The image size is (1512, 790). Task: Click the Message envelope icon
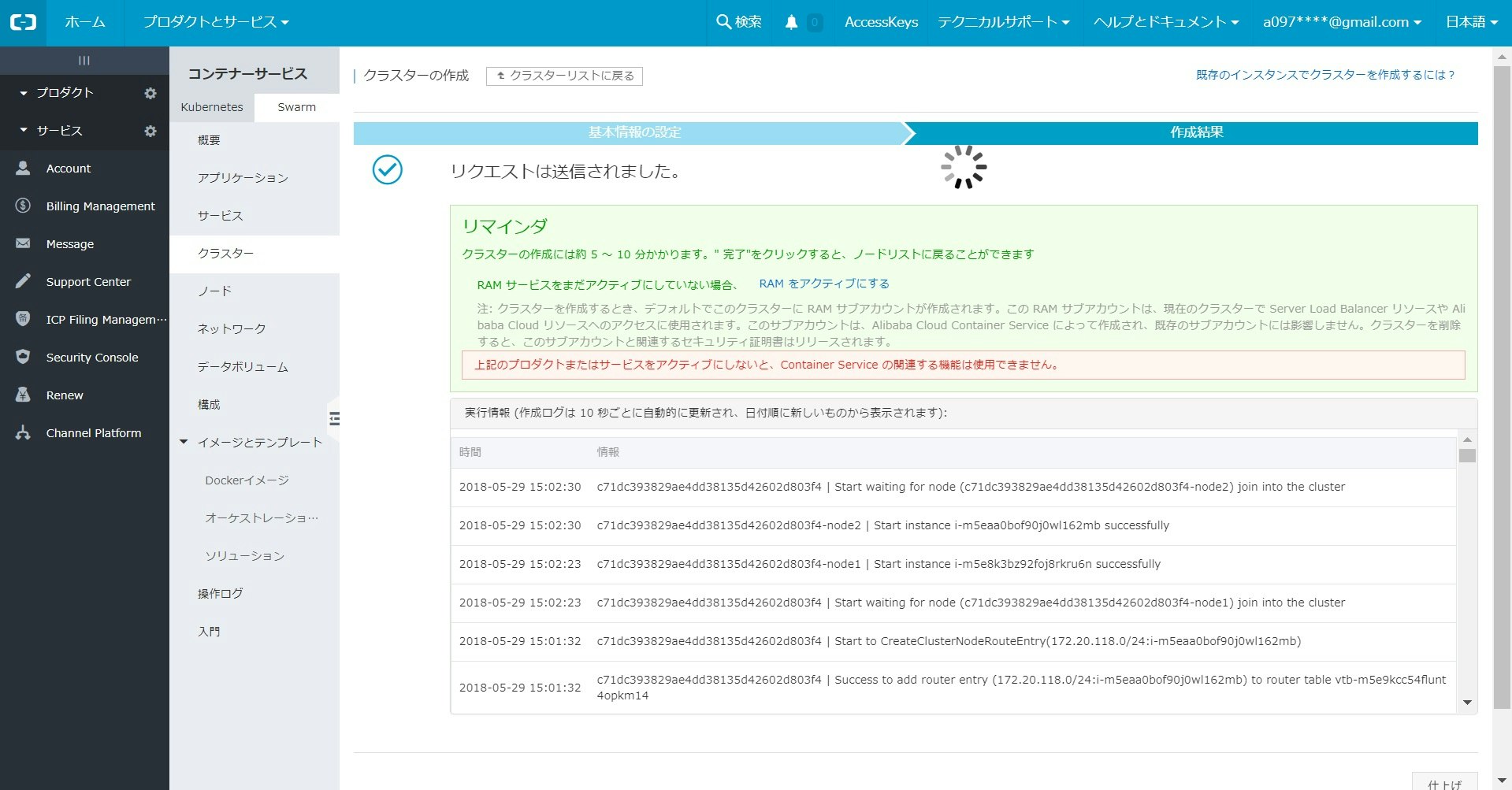(23, 243)
